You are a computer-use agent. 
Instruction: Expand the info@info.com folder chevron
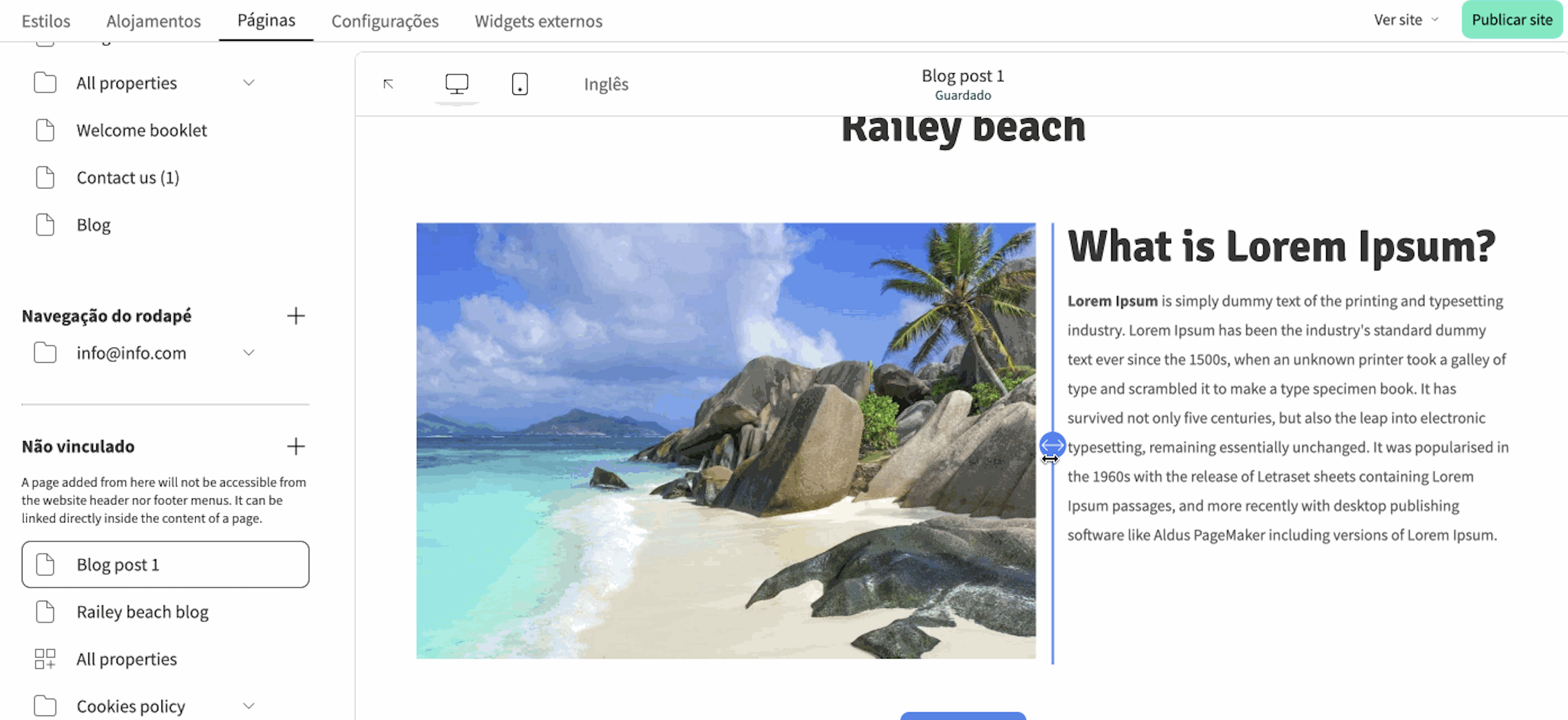[249, 353]
